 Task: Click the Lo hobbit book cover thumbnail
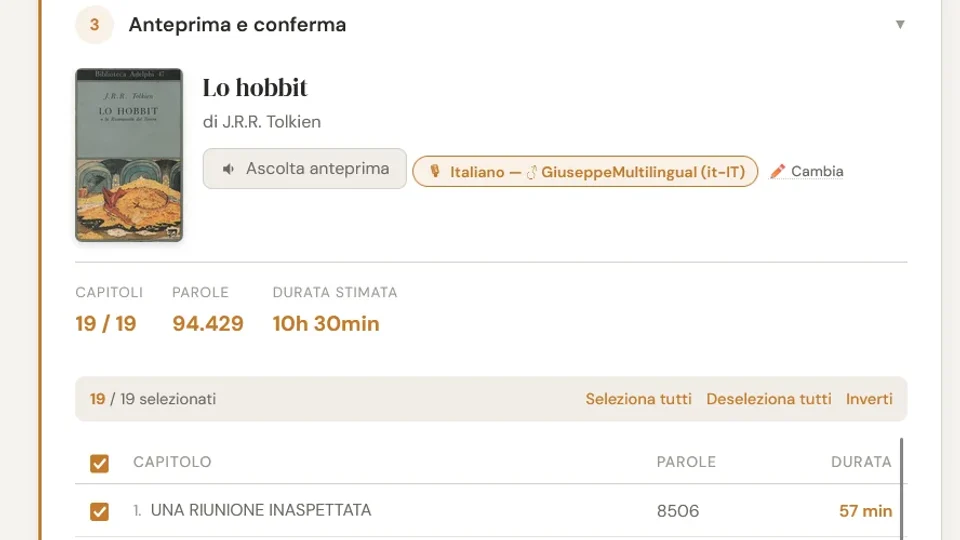tap(129, 155)
